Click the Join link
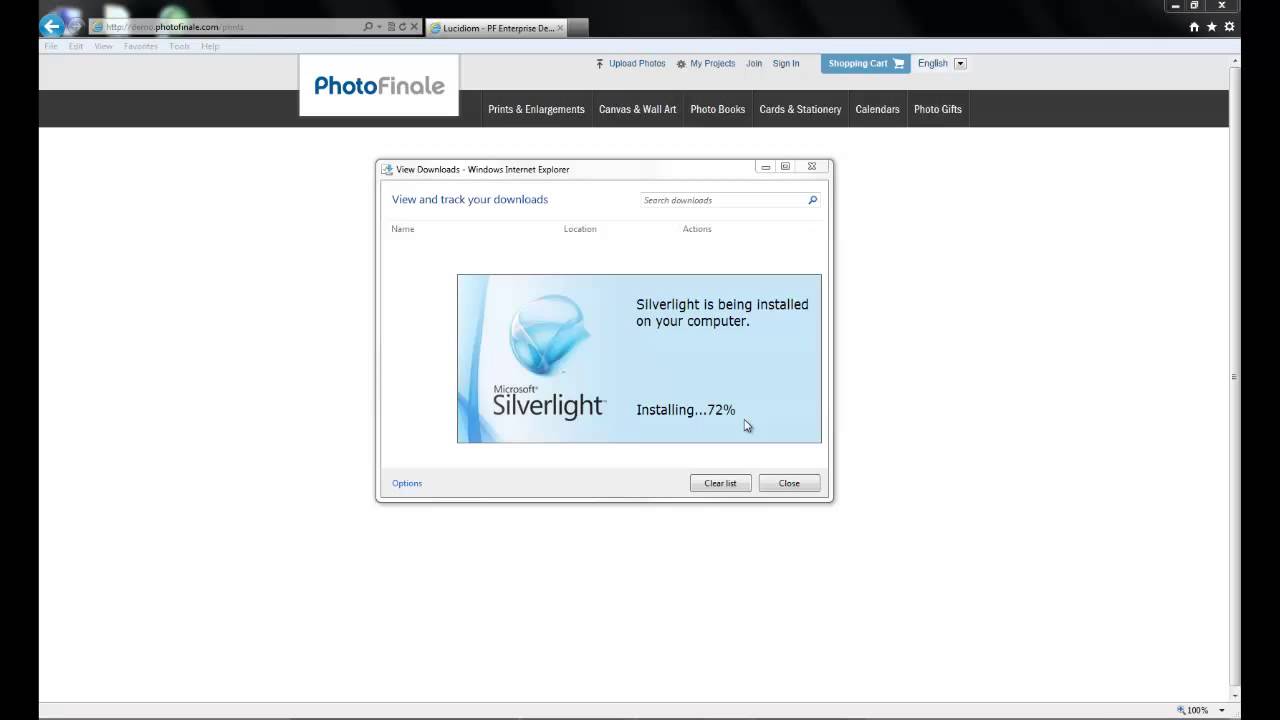This screenshot has width=1280, height=720. pyautogui.click(x=754, y=64)
